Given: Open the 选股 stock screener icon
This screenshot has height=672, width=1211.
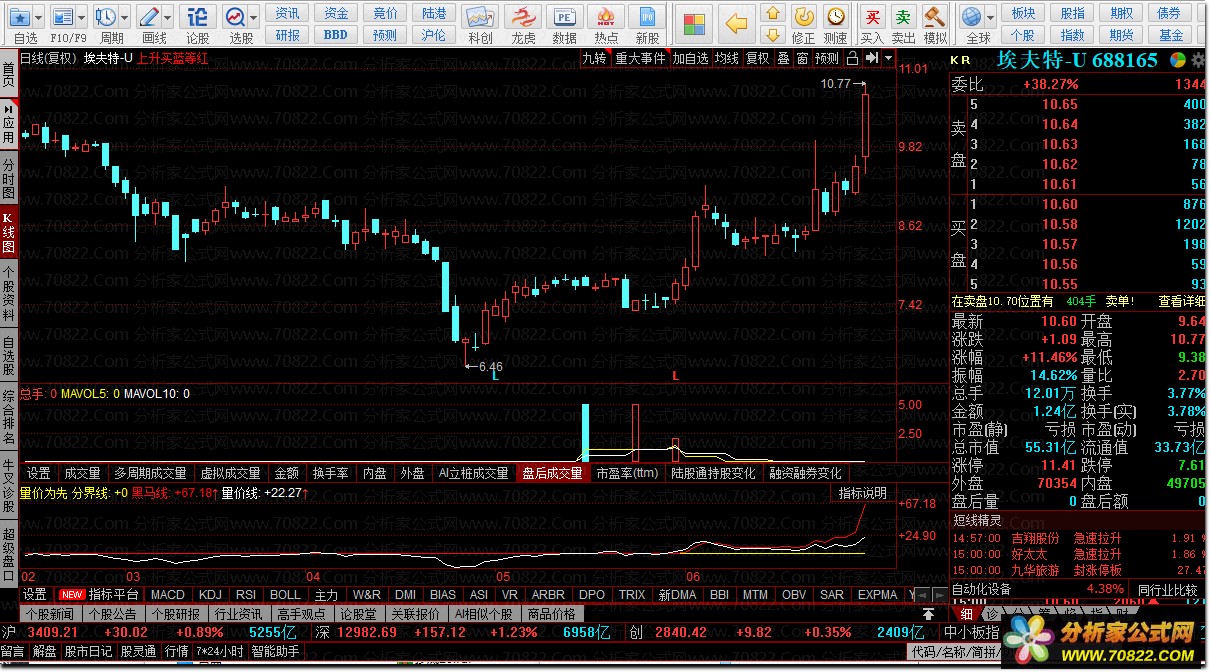Looking at the screenshot, I should click(236, 16).
